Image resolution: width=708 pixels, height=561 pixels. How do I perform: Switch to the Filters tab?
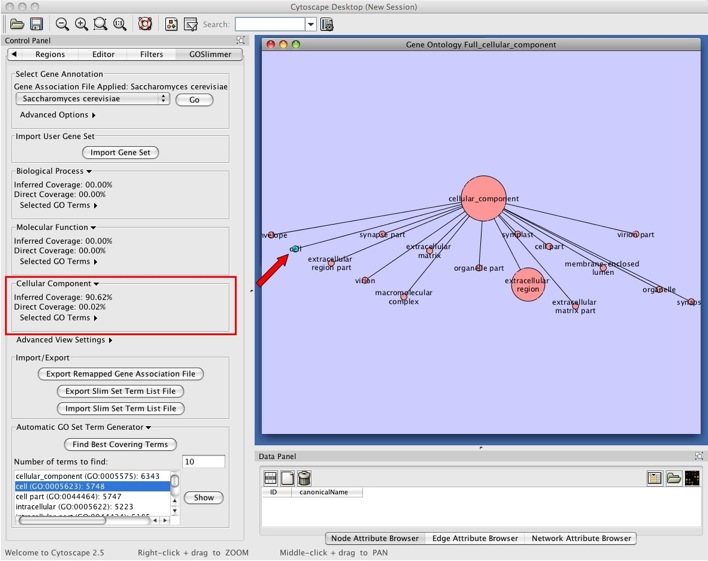tap(152, 54)
